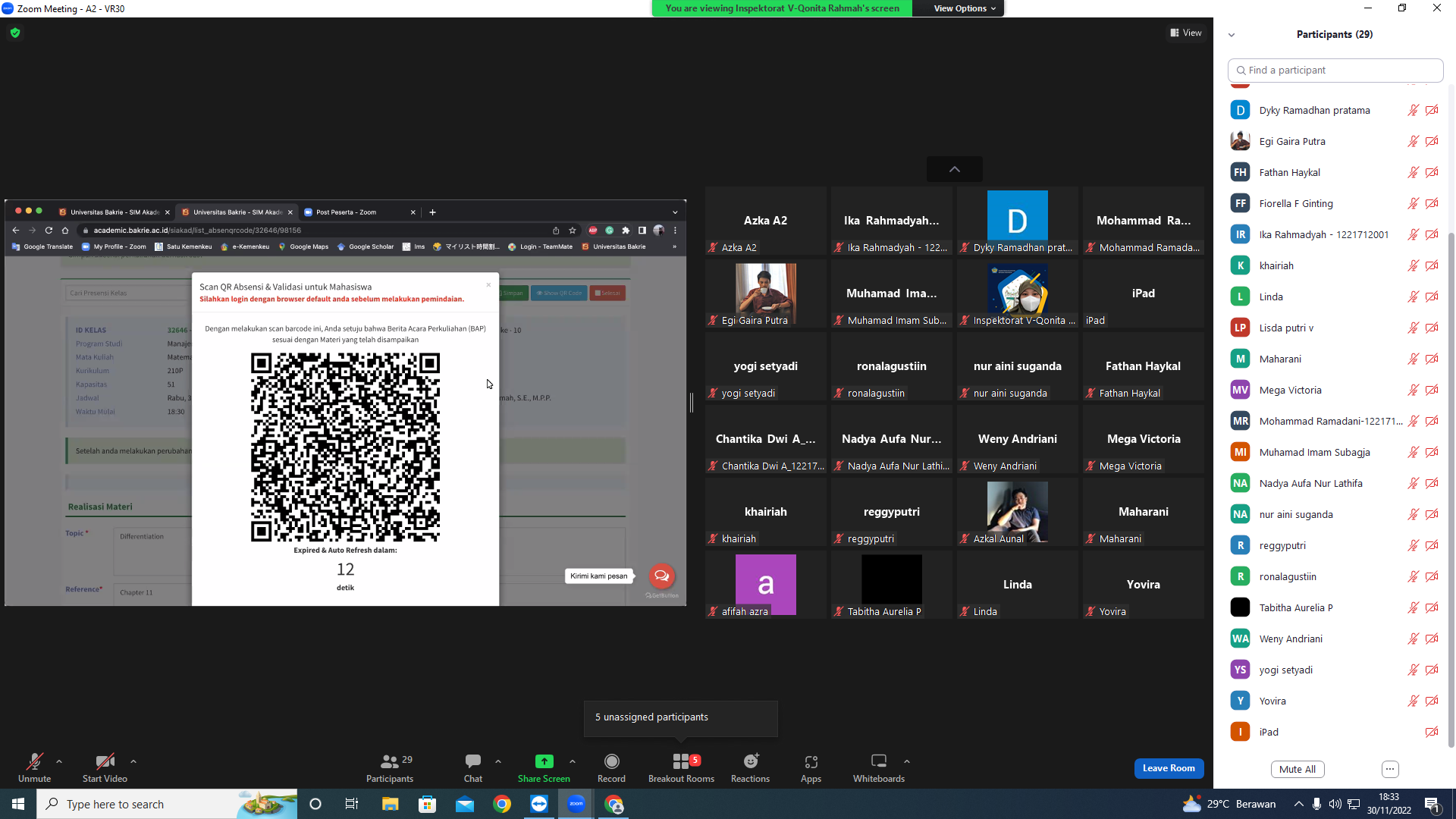1456x819 pixels.
Task: Expand share options arrow beside Share Screen
Action: (x=573, y=761)
